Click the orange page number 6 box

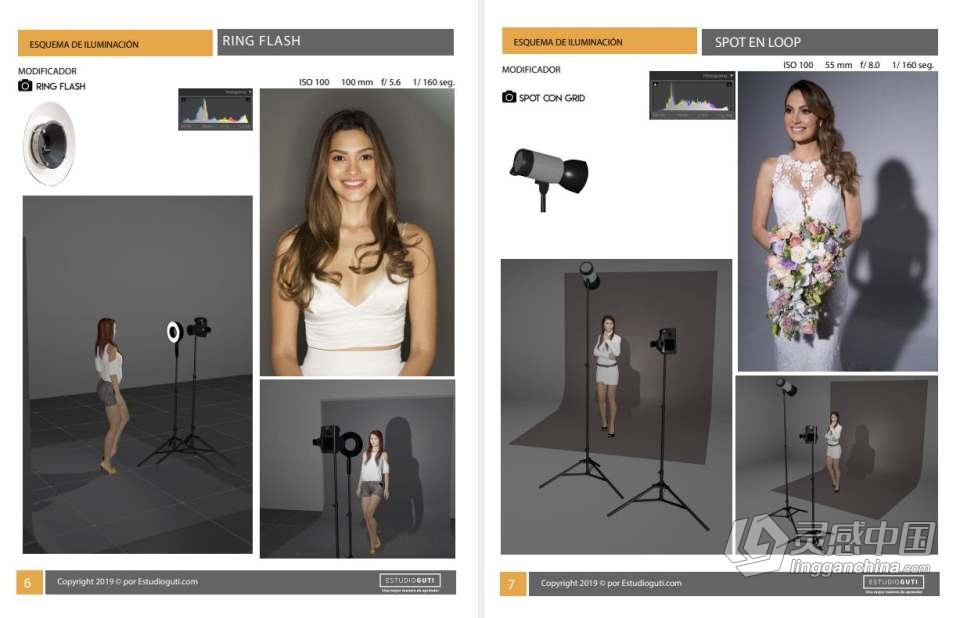pyautogui.click(x=29, y=582)
